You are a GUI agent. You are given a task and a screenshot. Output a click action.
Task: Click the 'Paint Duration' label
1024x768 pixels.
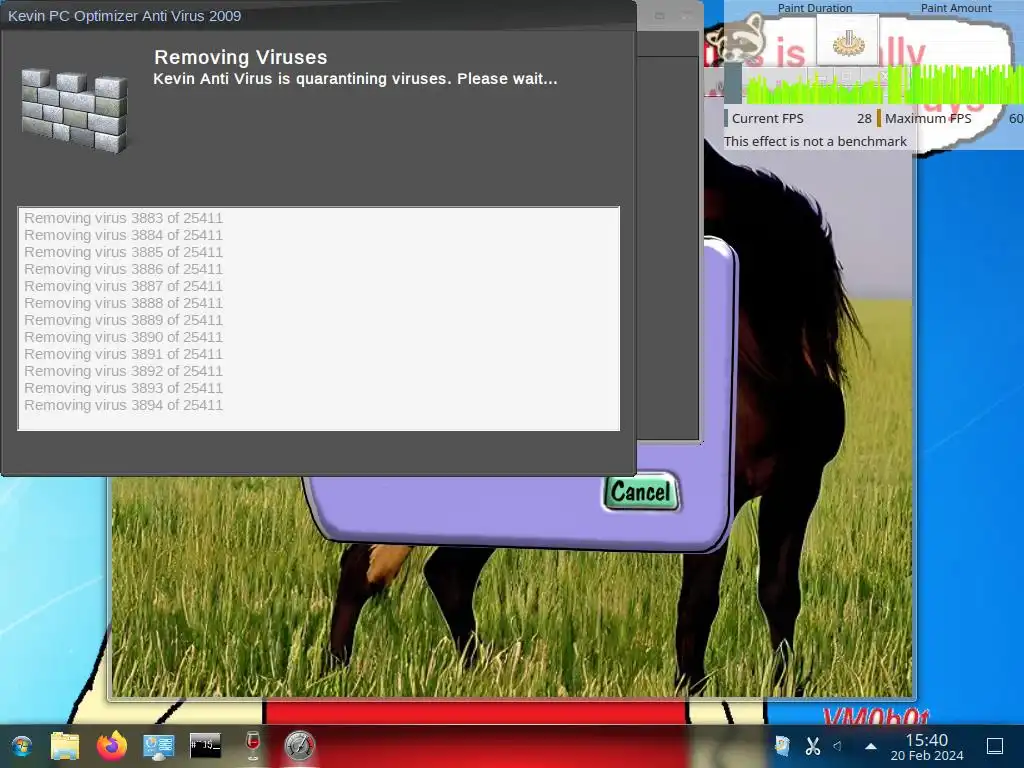[x=814, y=8]
